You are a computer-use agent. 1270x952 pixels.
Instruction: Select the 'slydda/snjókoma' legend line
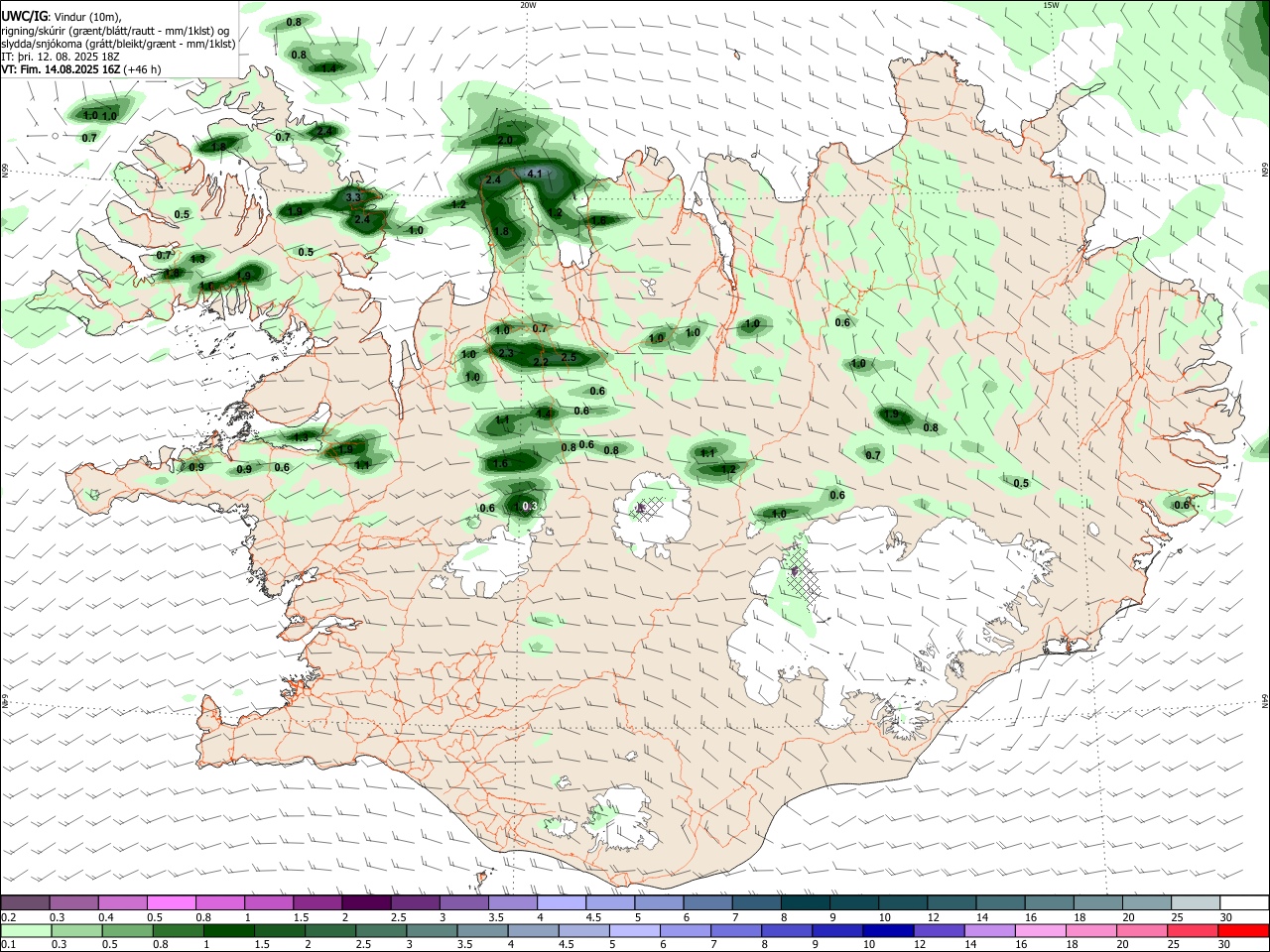click(x=118, y=44)
